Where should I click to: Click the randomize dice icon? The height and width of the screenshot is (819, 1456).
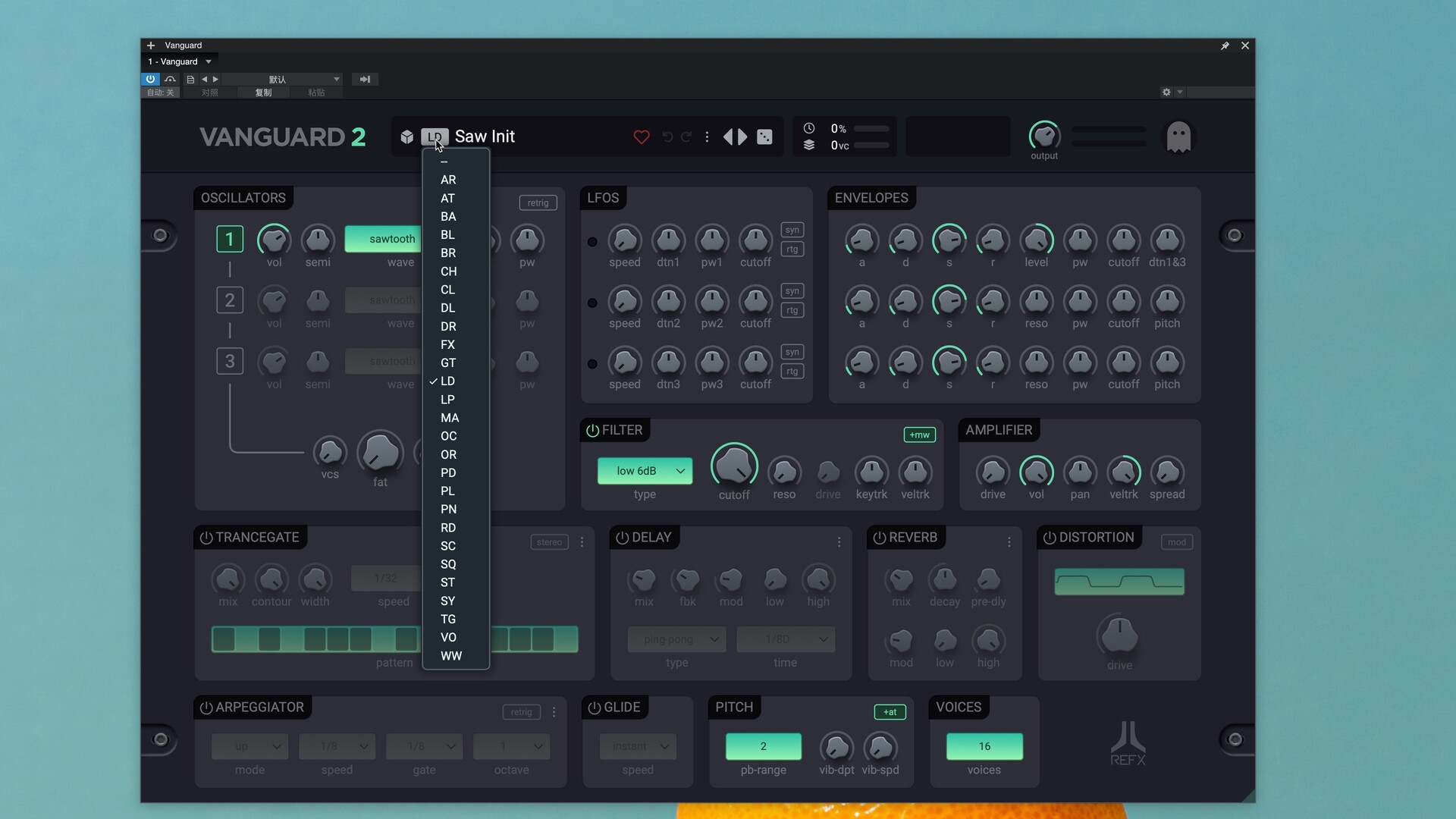click(765, 136)
